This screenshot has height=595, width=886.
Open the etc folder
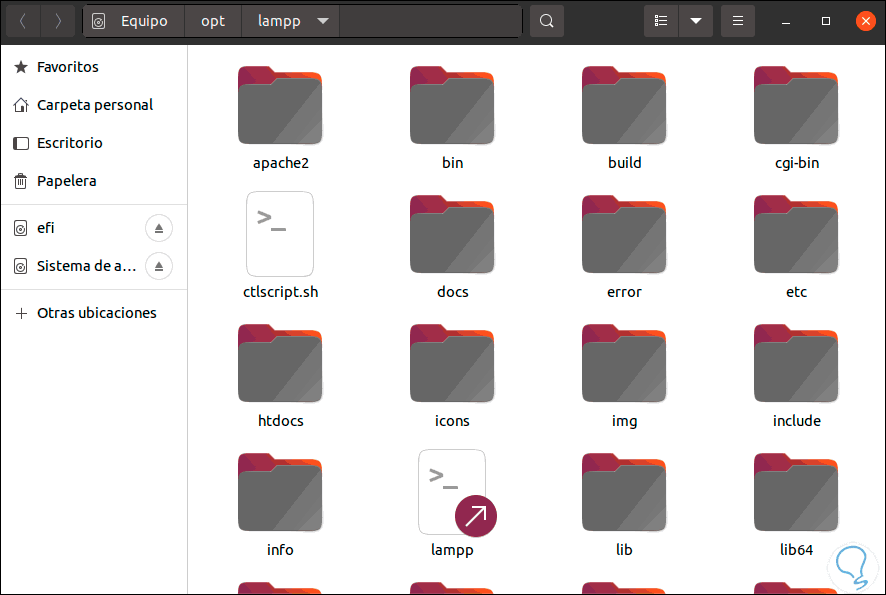[796, 234]
